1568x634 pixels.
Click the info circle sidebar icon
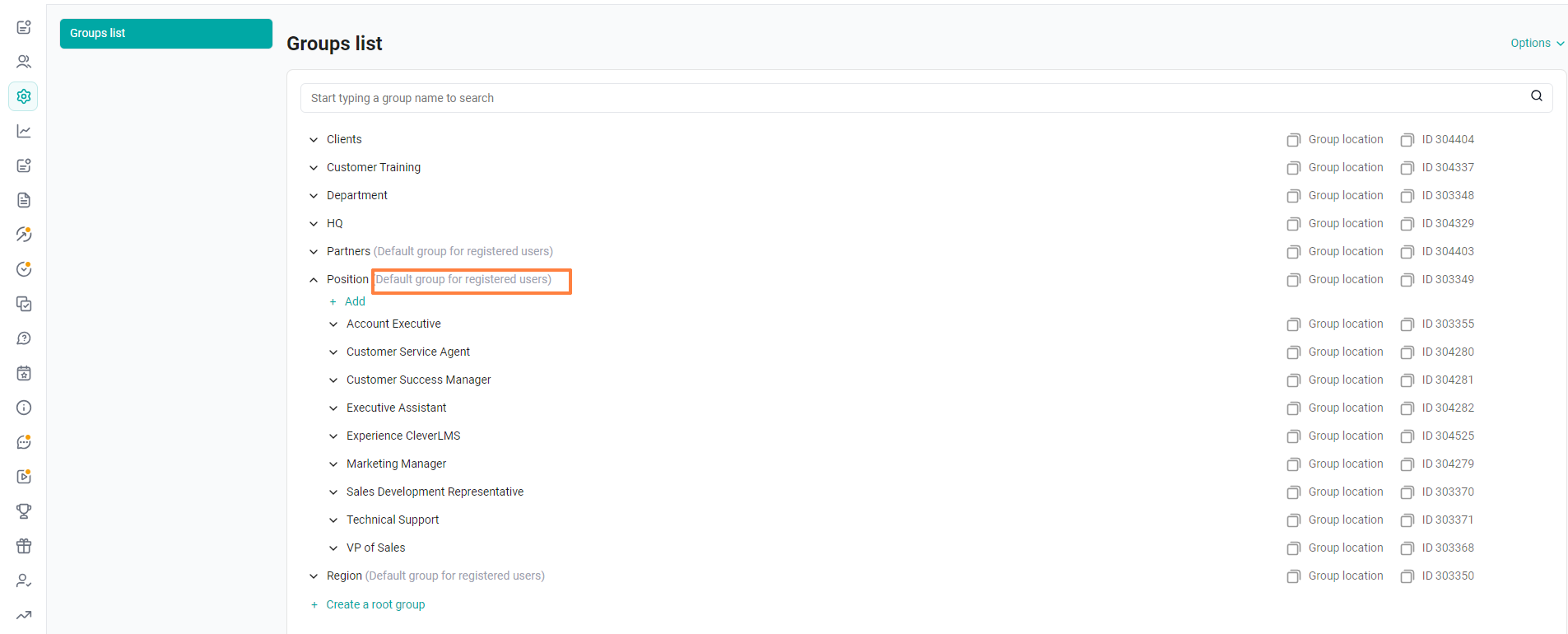(24, 408)
